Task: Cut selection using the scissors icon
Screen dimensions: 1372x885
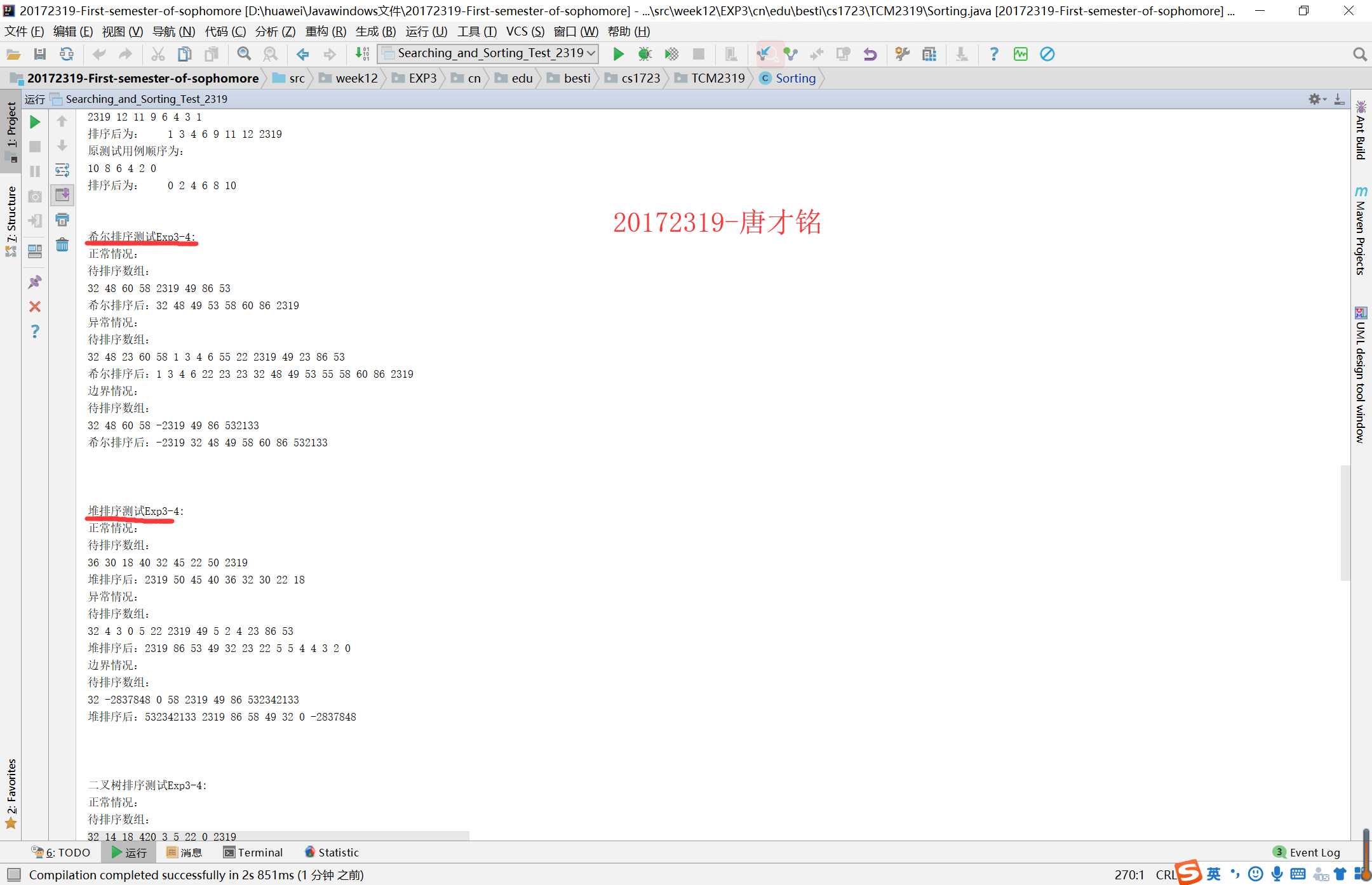Action: point(158,55)
